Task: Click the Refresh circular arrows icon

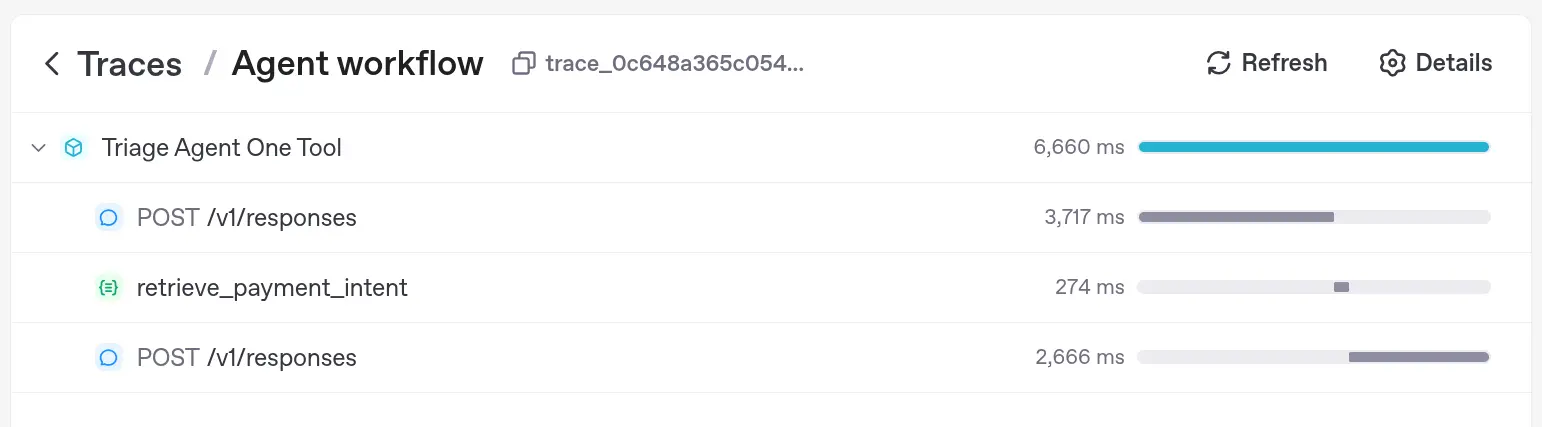Action: 1218,63
